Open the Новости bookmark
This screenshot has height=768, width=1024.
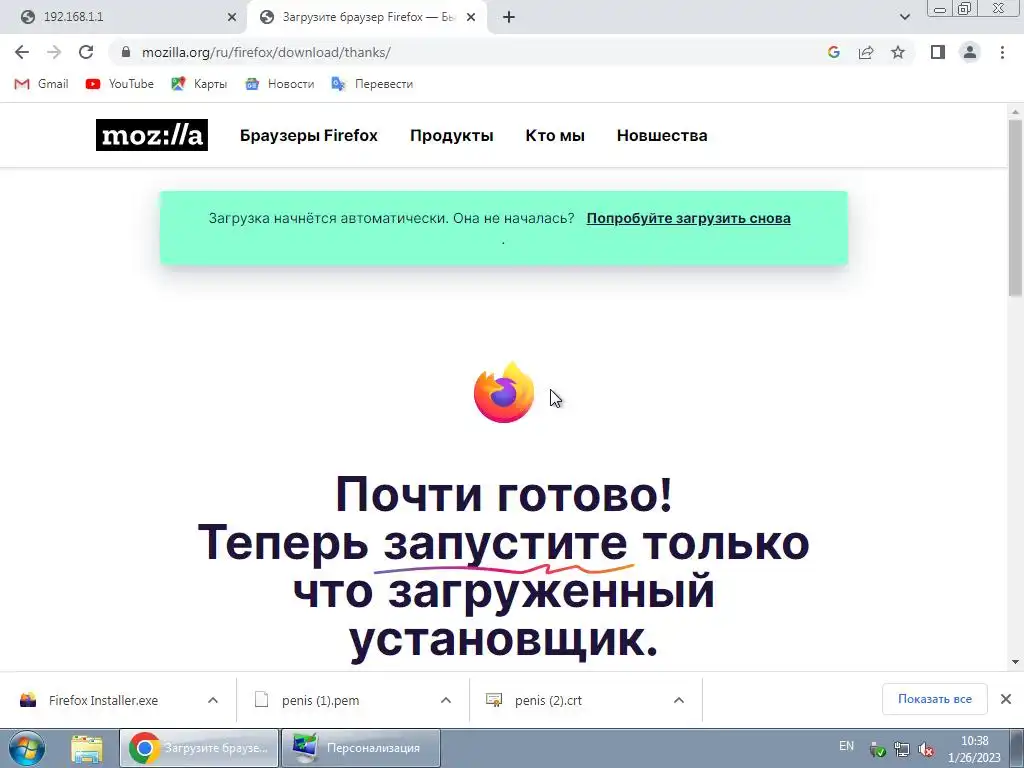coord(280,84)
